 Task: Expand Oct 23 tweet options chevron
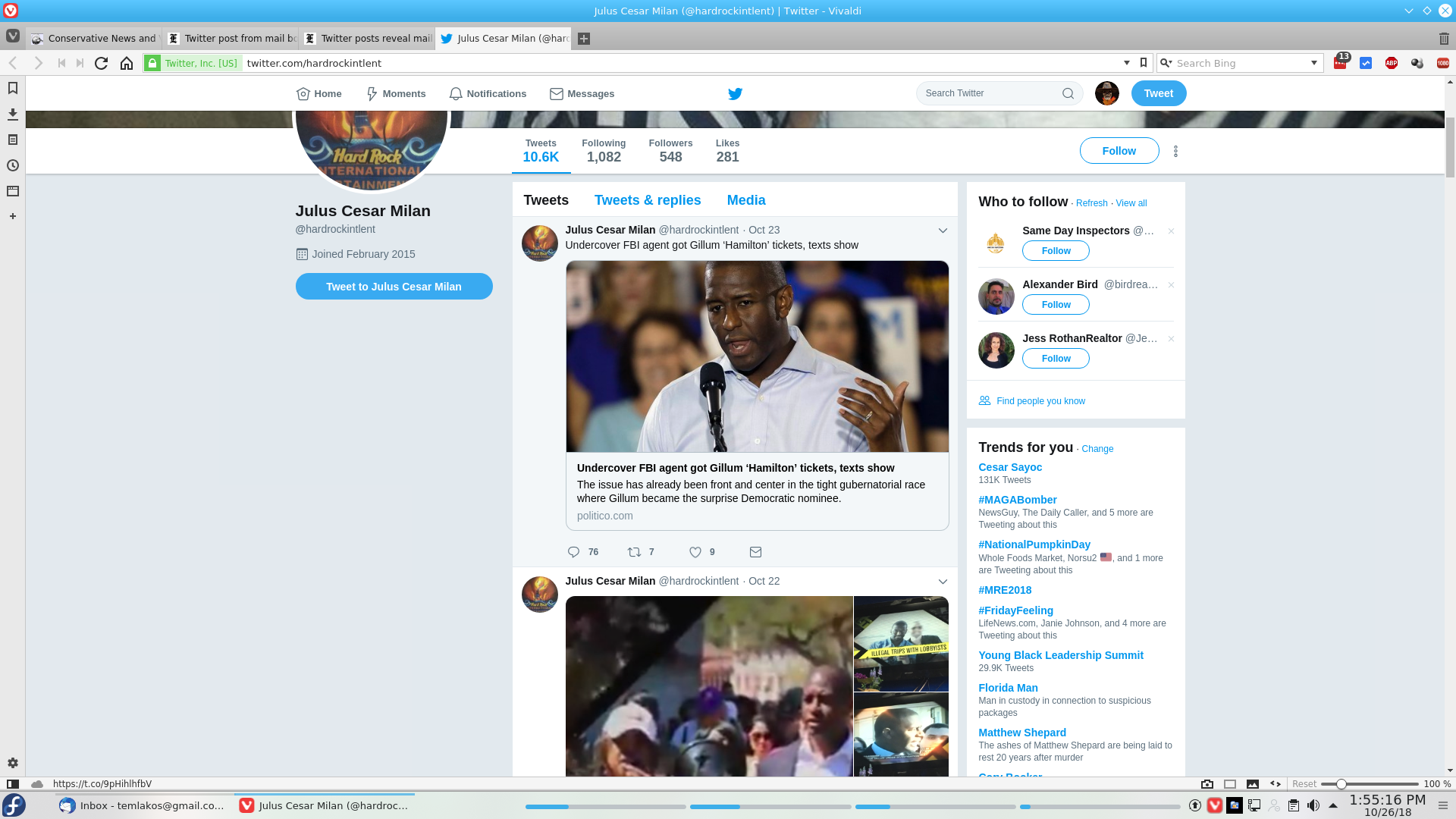tap(943, 231)
